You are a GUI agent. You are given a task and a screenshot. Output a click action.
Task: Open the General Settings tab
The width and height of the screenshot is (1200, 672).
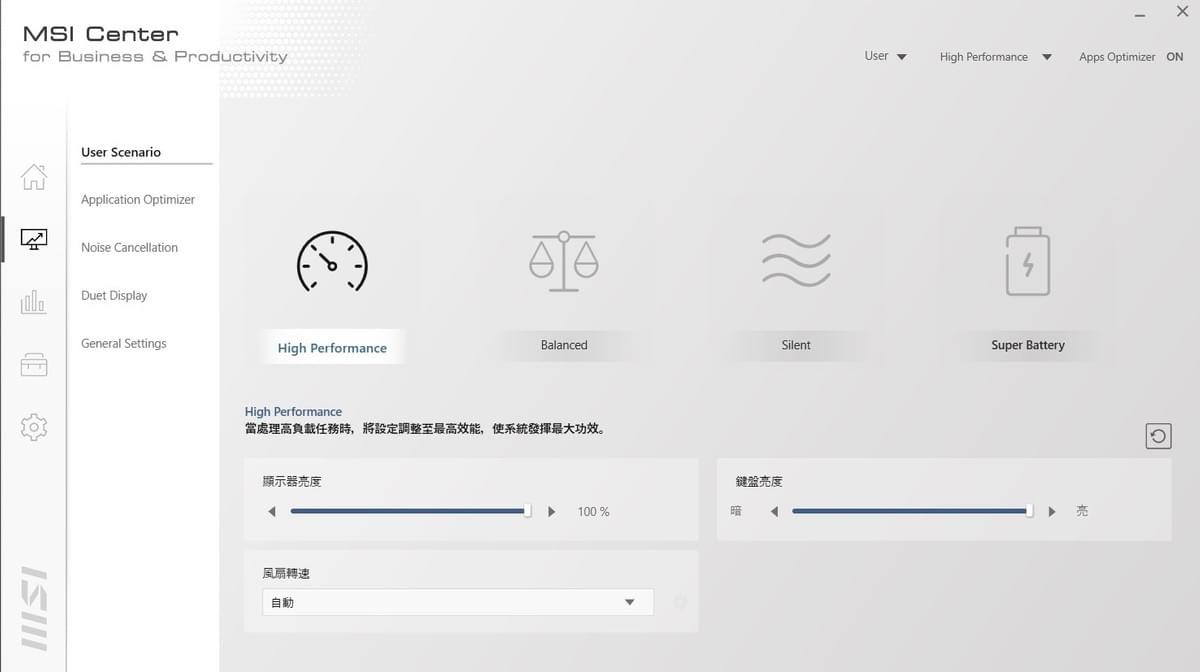pos(124,343)
